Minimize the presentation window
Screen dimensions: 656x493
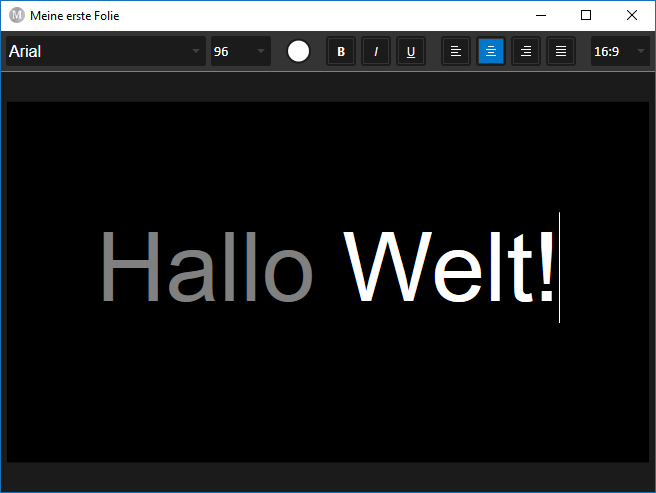click(541, 15)
